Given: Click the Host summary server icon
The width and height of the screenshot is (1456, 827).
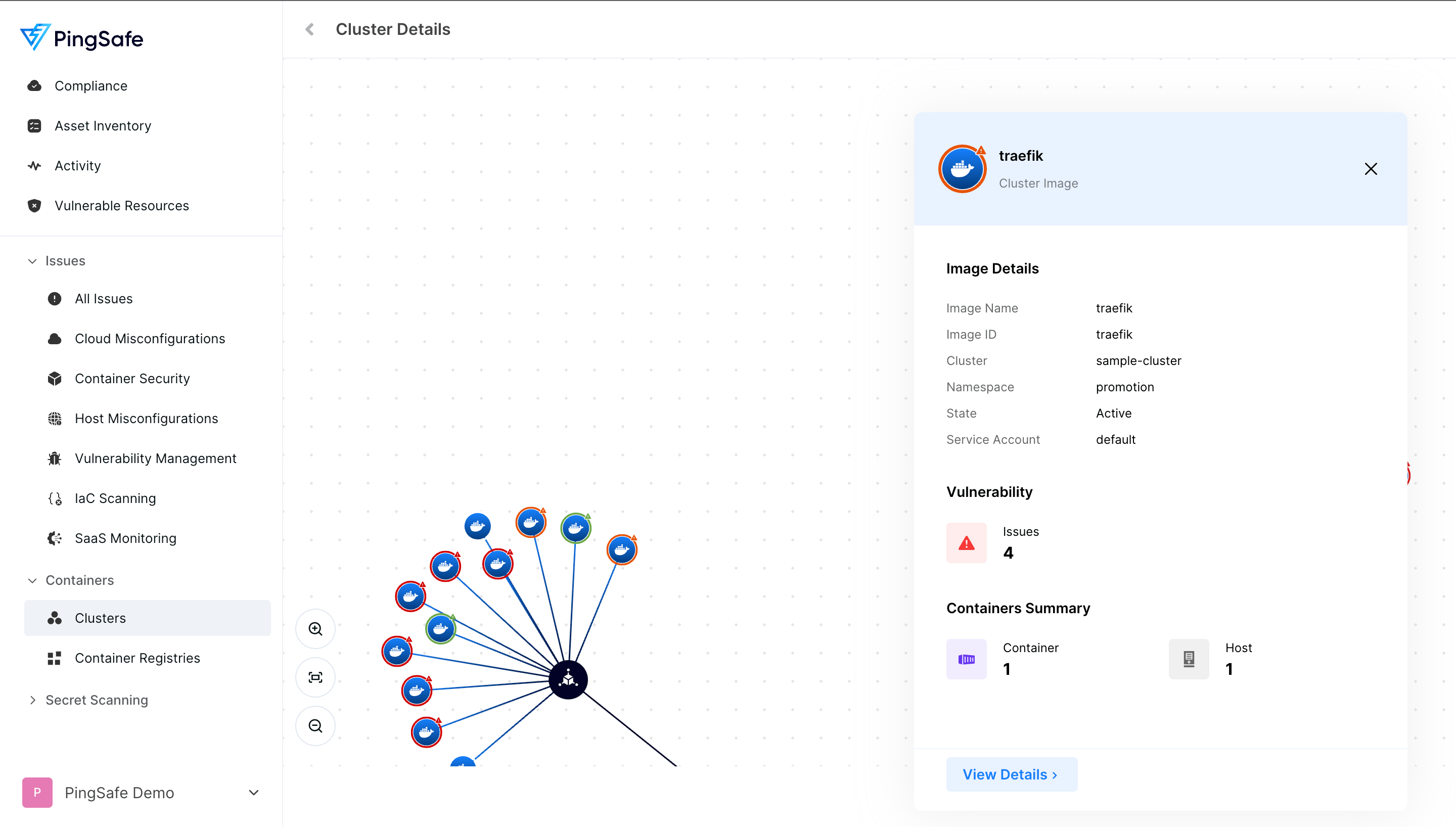Looking at the screenshot, I should [1189, 659].
